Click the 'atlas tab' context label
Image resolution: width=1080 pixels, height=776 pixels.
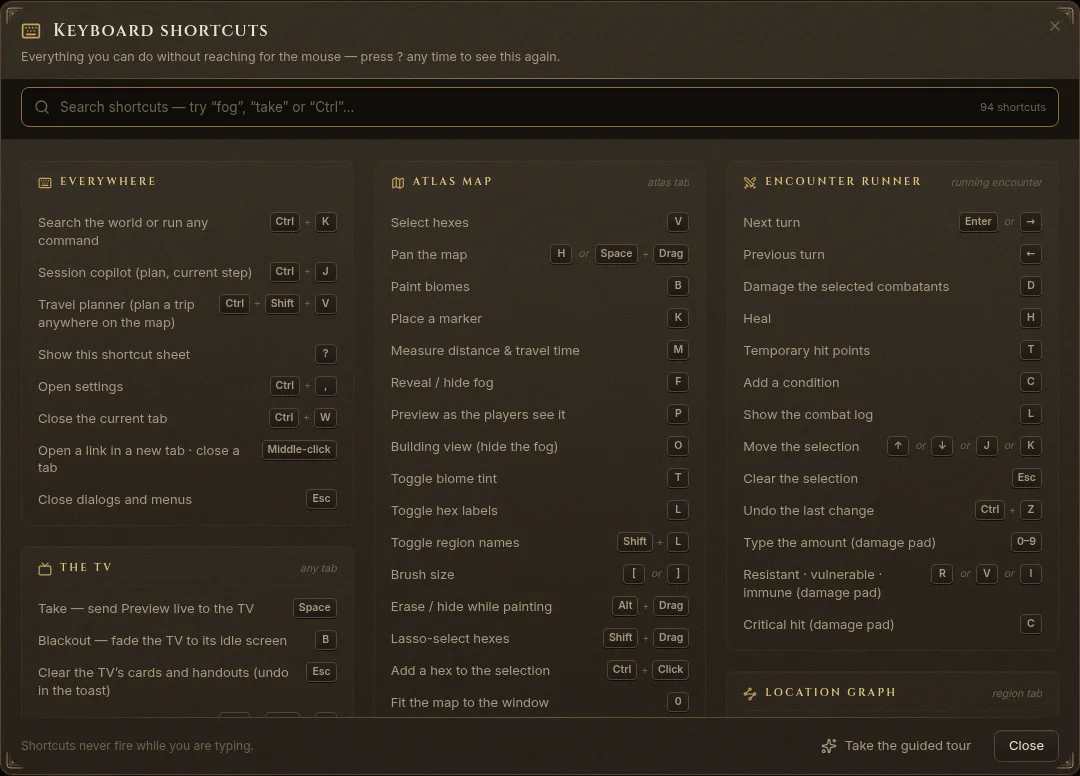(667, 182)
